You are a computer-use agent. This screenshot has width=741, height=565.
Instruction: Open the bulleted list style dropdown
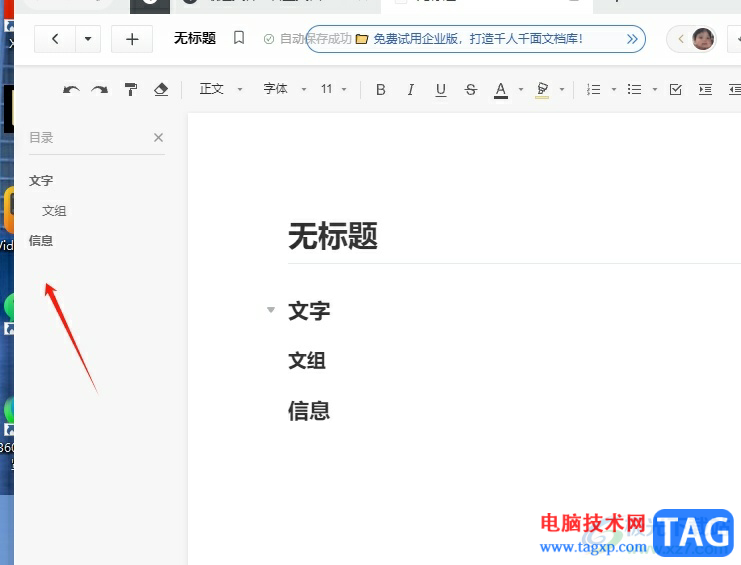655,89
